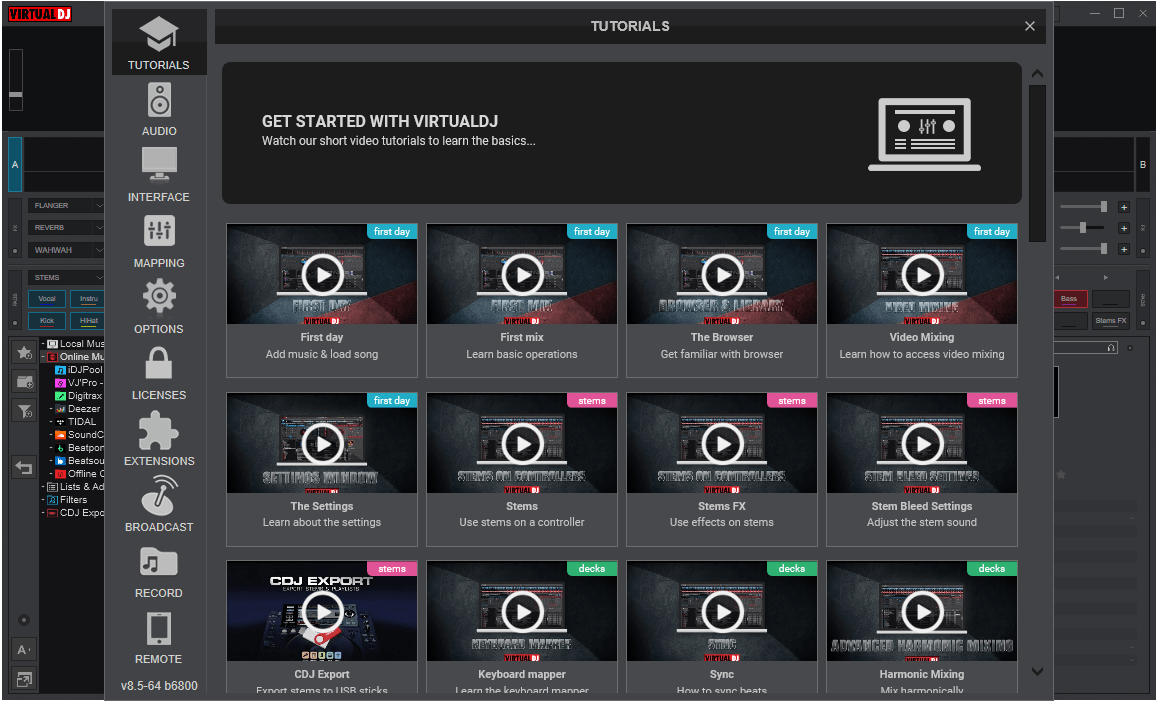1157x701 pixels.
Task: Click the Get Started with VirtualDJ banner
Action: [x=621, y=133]
